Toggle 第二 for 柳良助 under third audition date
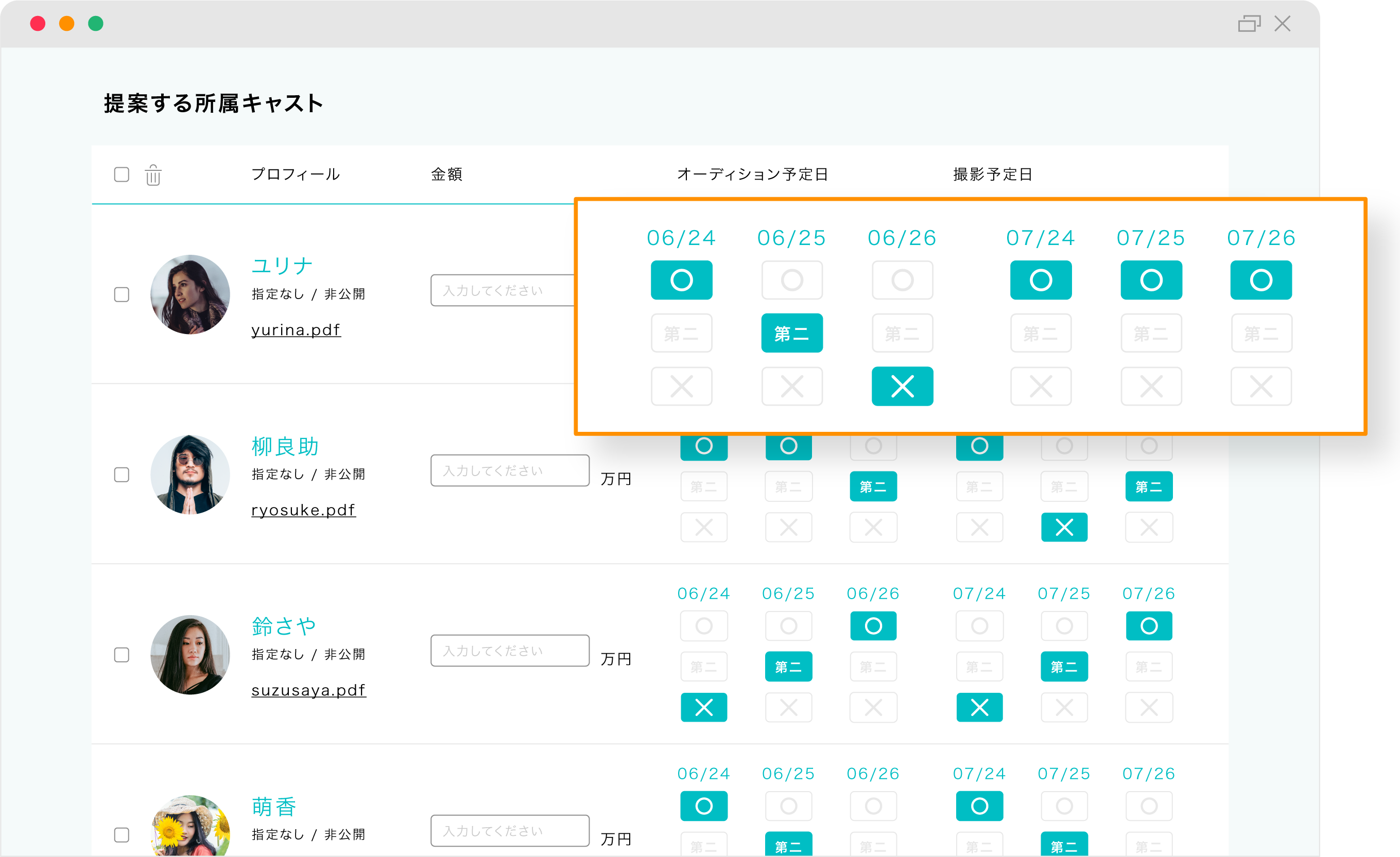Image resolution: width=1400 pixels, height=857 pixels. [873, 487]
